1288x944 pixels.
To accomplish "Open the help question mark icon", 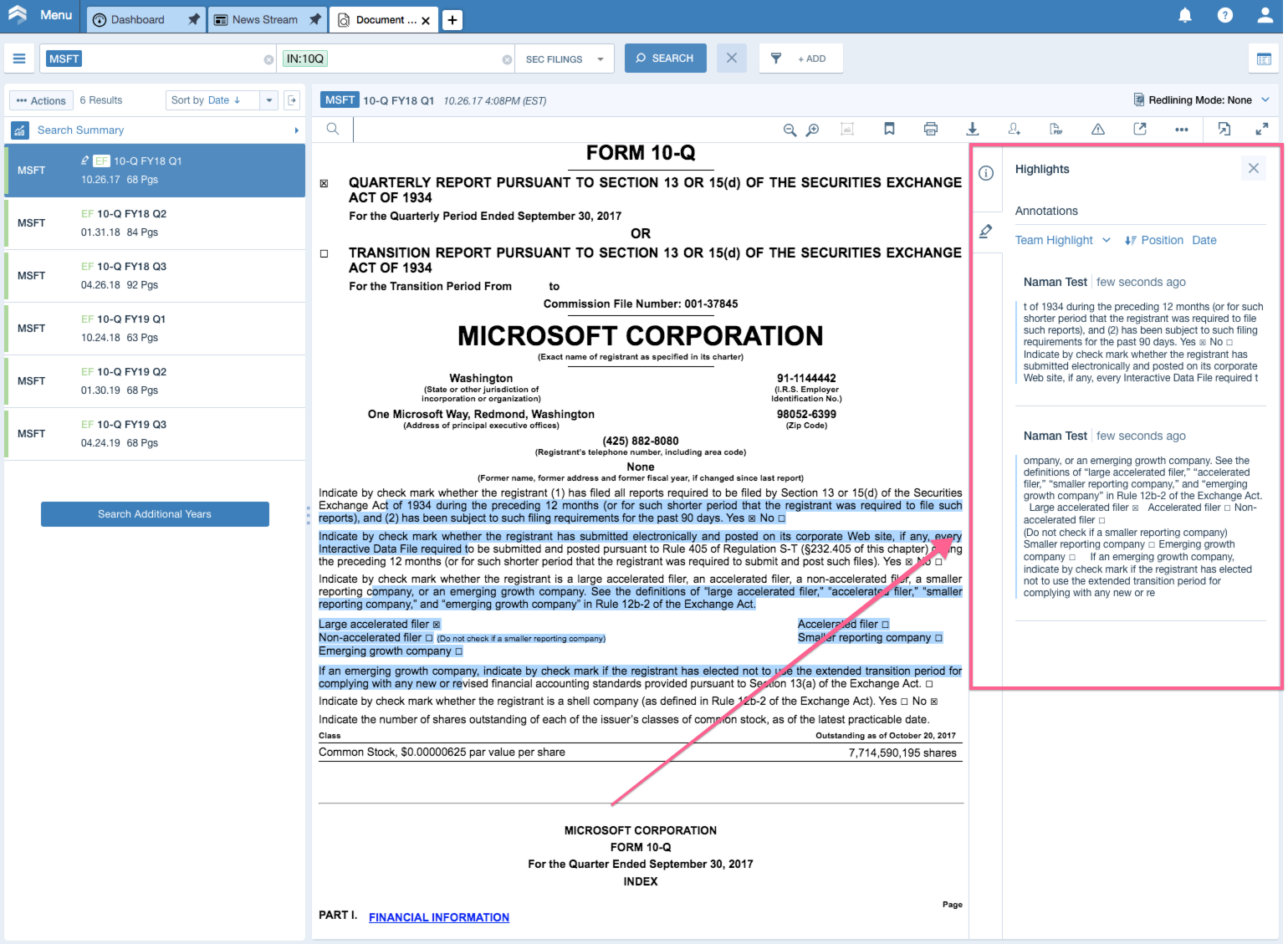I will point(1225,15).
